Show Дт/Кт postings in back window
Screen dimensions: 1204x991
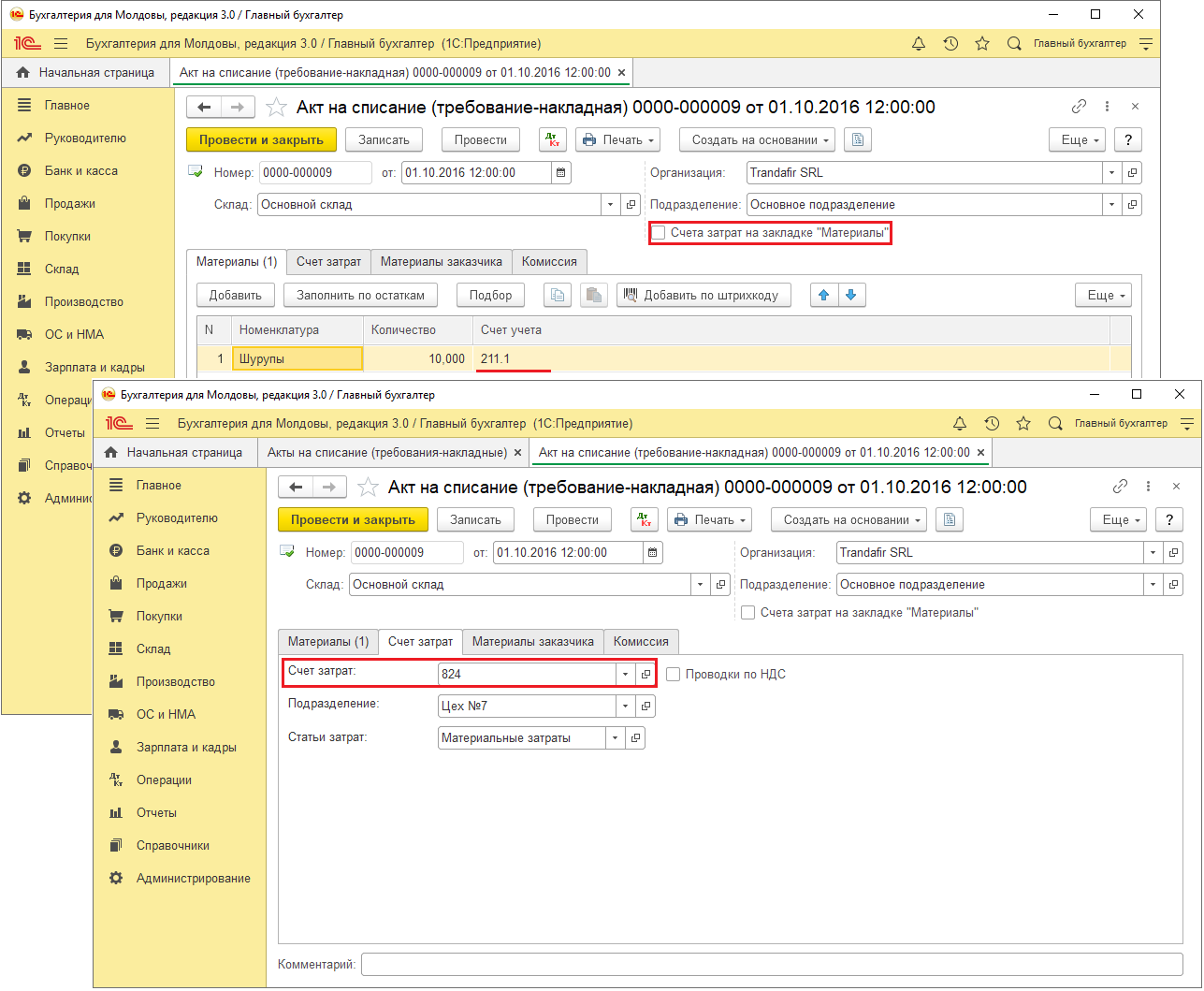[x=553, y=139]
